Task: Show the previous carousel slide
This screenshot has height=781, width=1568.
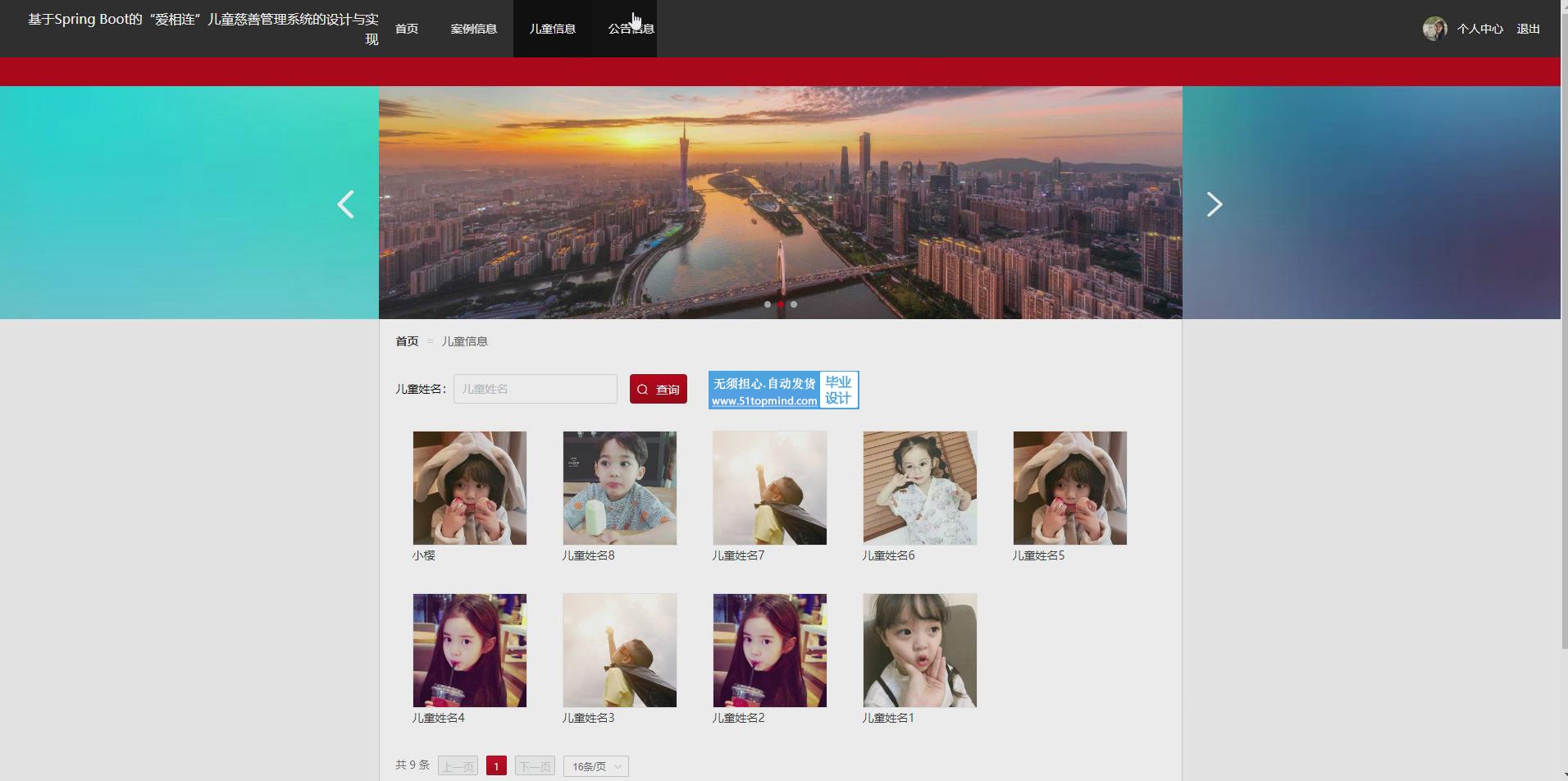Action: [346, 204]
